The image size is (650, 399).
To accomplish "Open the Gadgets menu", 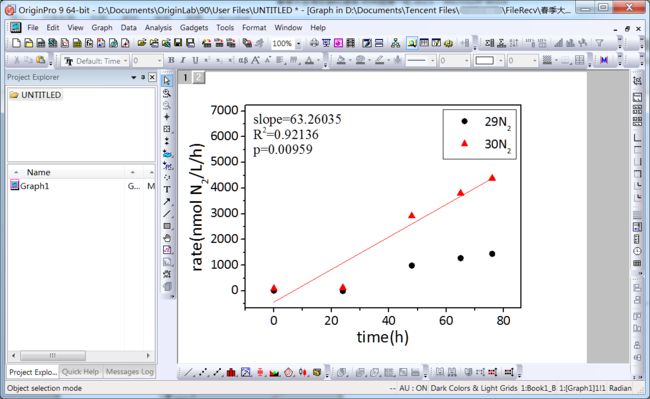I will (x=194, y=27).
